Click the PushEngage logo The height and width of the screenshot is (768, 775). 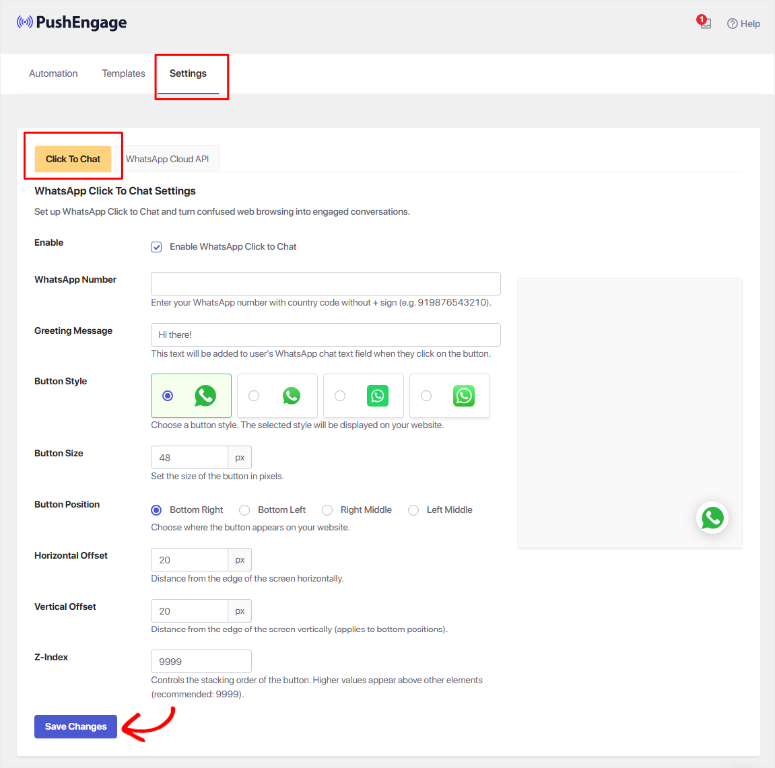pyautogui.click(x=72, y=22)
